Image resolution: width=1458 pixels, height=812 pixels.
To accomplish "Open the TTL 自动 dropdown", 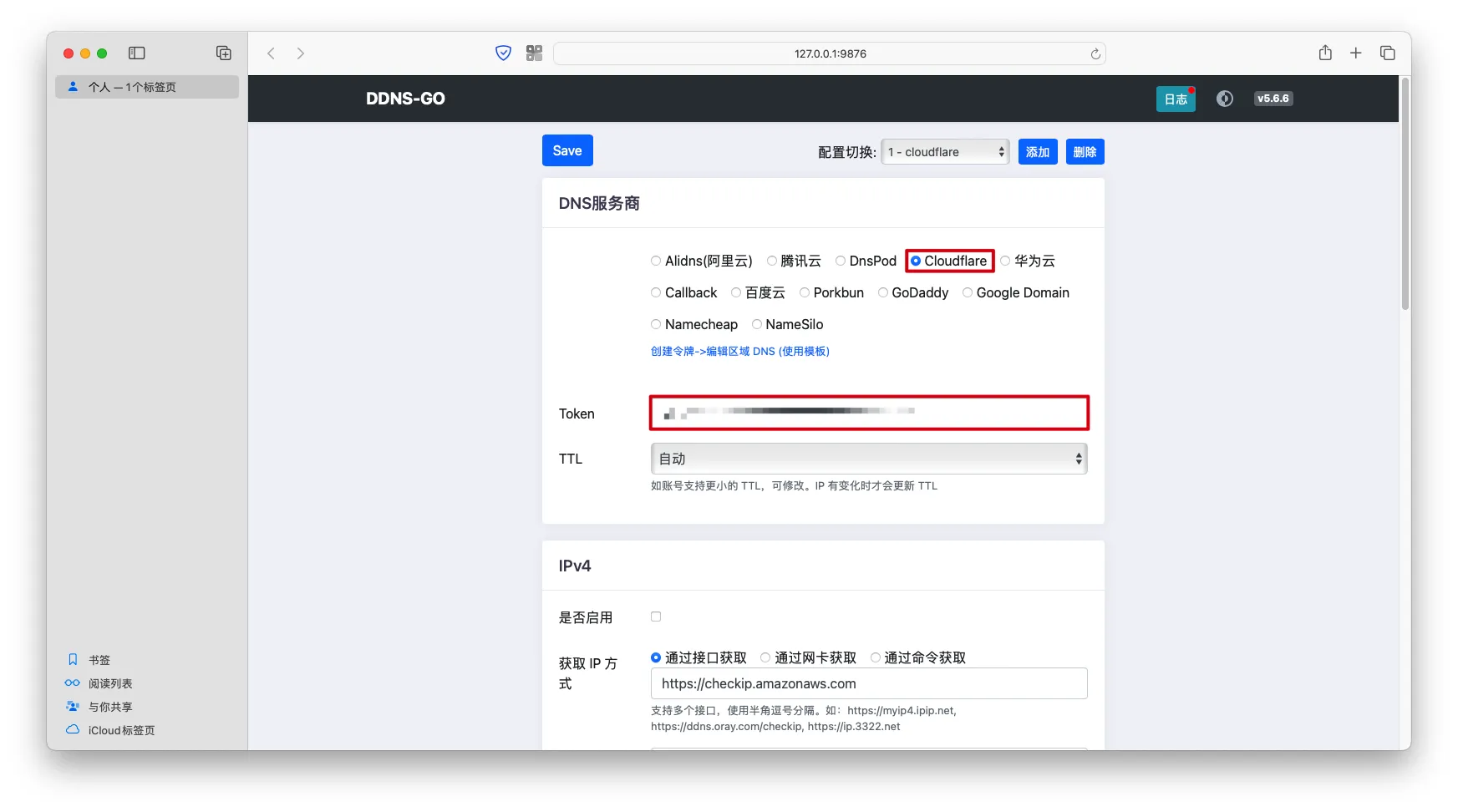I will pos(869,459).
